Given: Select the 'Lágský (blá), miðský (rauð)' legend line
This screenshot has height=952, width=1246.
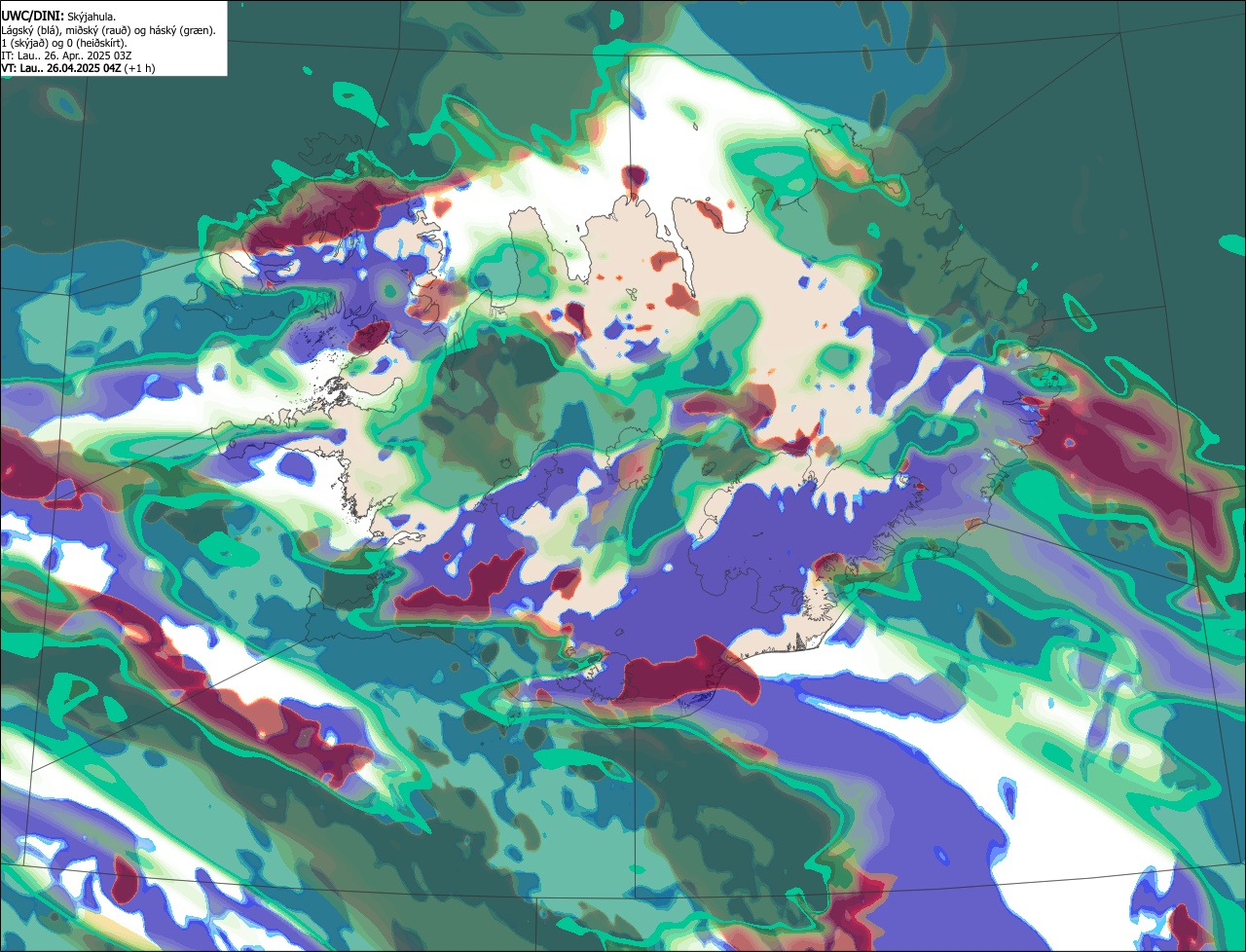Looking at the screenshot, I should pos(109,30).
